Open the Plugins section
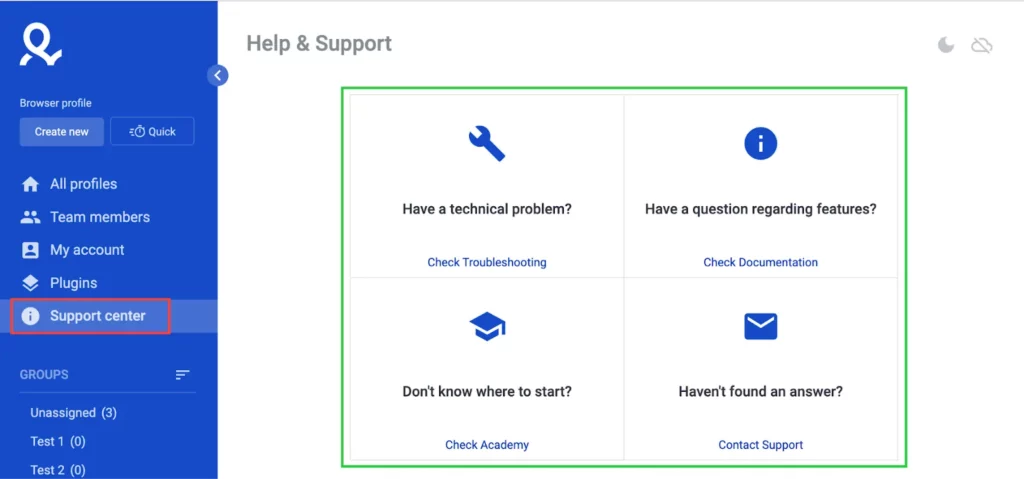This screenshot has width=1024, height=479. [73, 283]
